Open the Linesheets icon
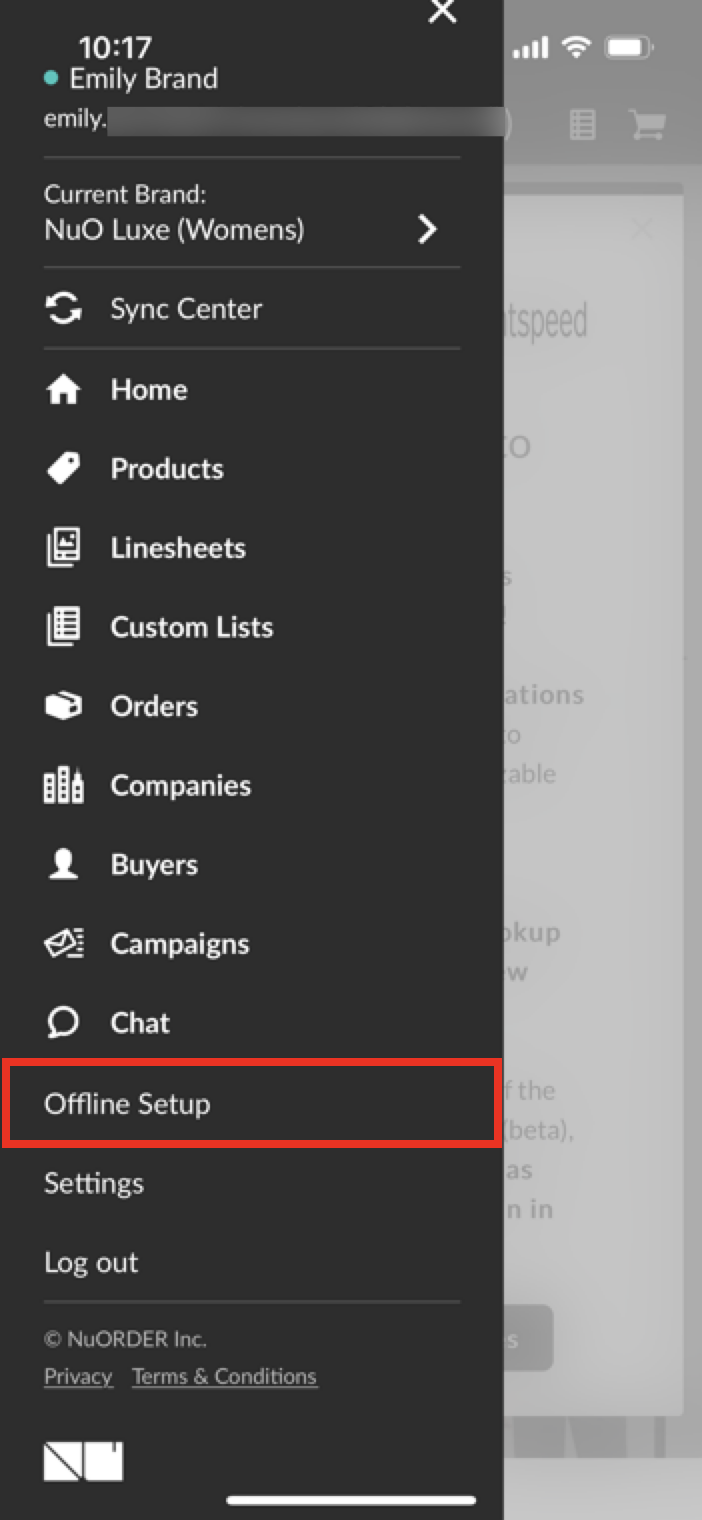702x1520 pixels. coord(64,548)
